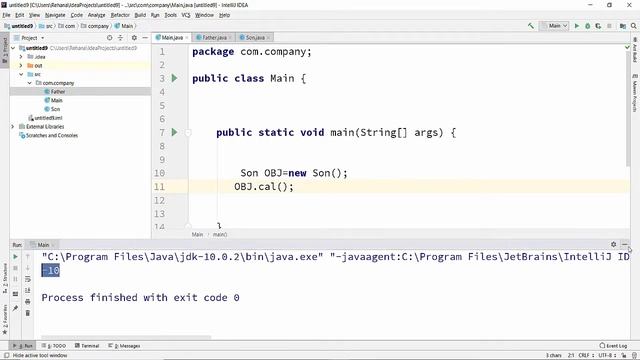The width and height of the screenshot is (640, 360).
Task: Pin the Run tab
Action: click(x=16, y=308)
